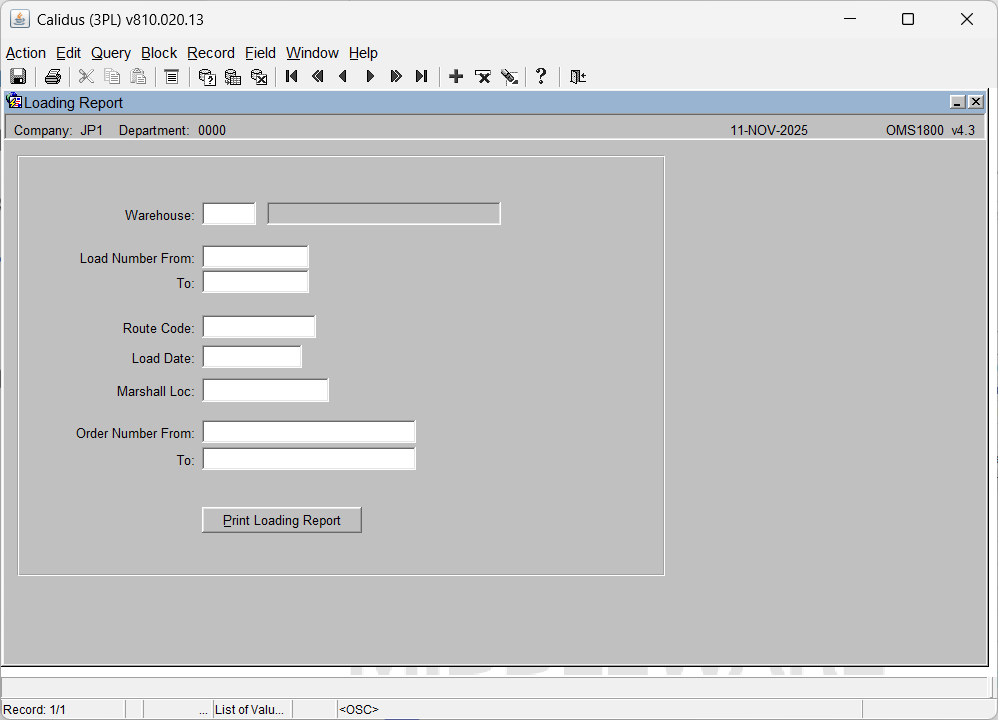Click into the Load Date field
The image size is (998, 720).
click(x=252, y=357)
